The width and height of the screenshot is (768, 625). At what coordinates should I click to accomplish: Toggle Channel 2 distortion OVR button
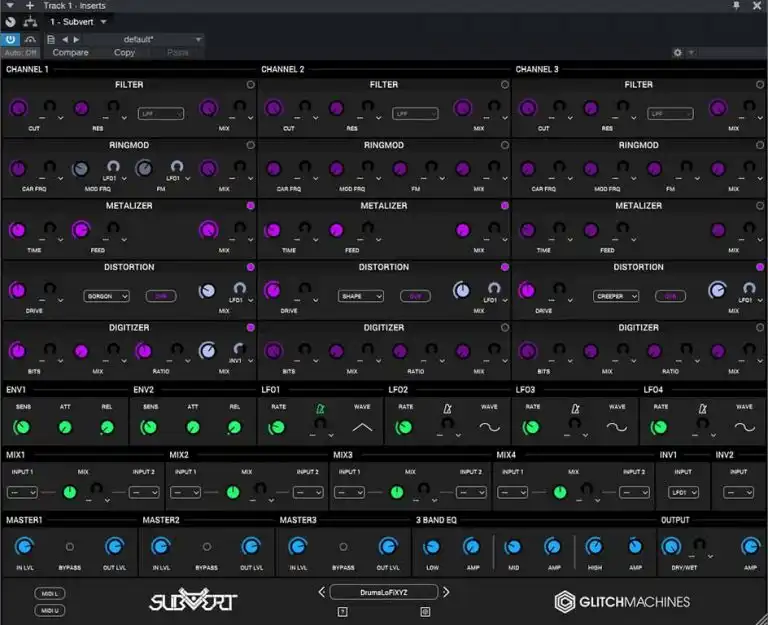(415, 296)
